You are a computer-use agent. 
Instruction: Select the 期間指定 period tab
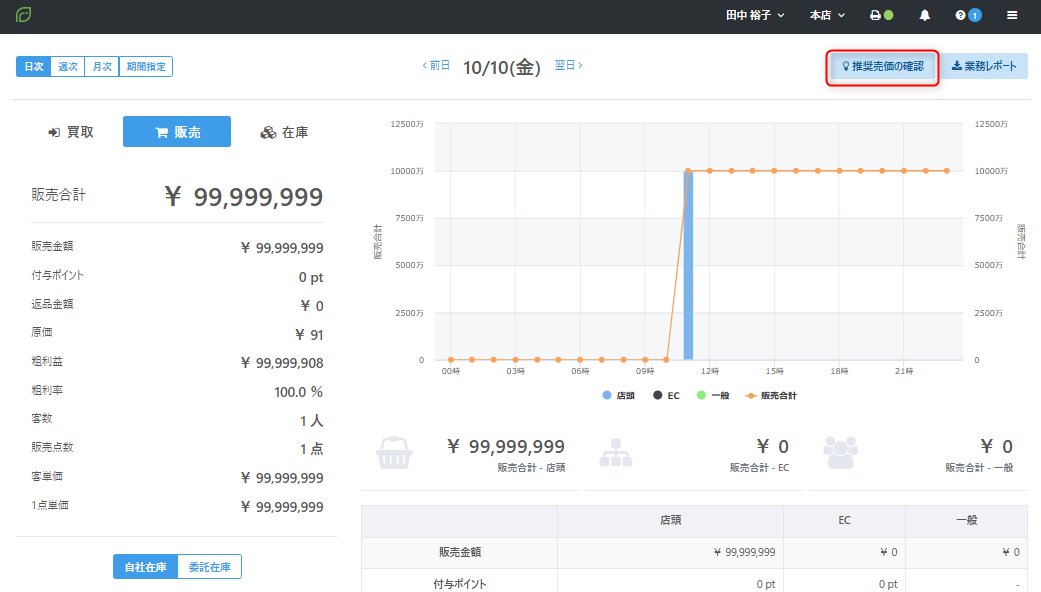146,66
